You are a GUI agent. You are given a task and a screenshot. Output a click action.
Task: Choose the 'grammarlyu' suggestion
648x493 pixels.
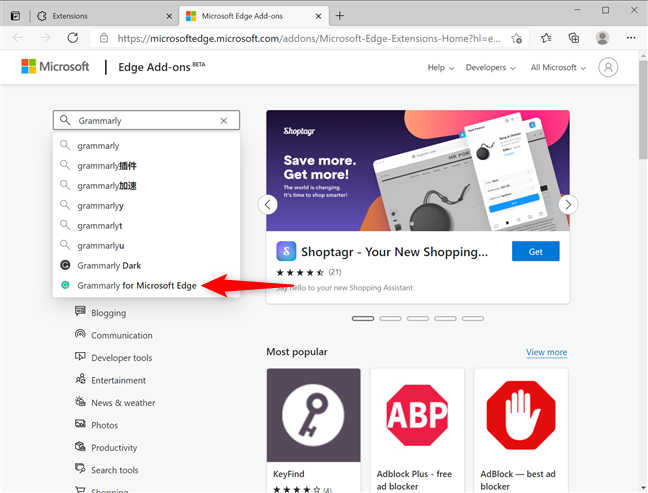coord(146,245)
